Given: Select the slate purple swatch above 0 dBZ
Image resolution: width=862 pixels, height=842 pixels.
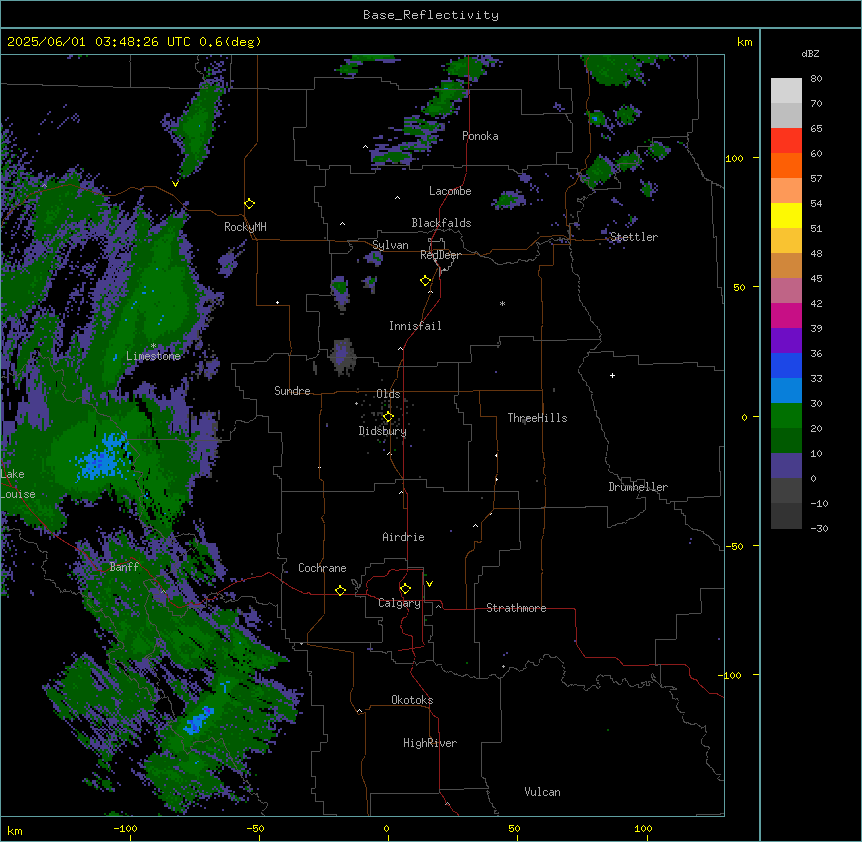Looking at the screenshot, I should coord(786,466).
